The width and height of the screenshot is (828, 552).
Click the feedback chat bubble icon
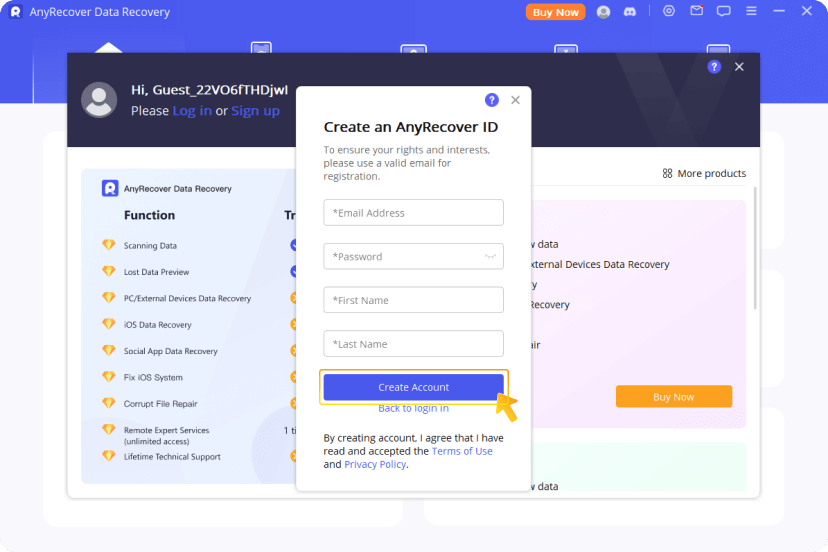[724, 12]
